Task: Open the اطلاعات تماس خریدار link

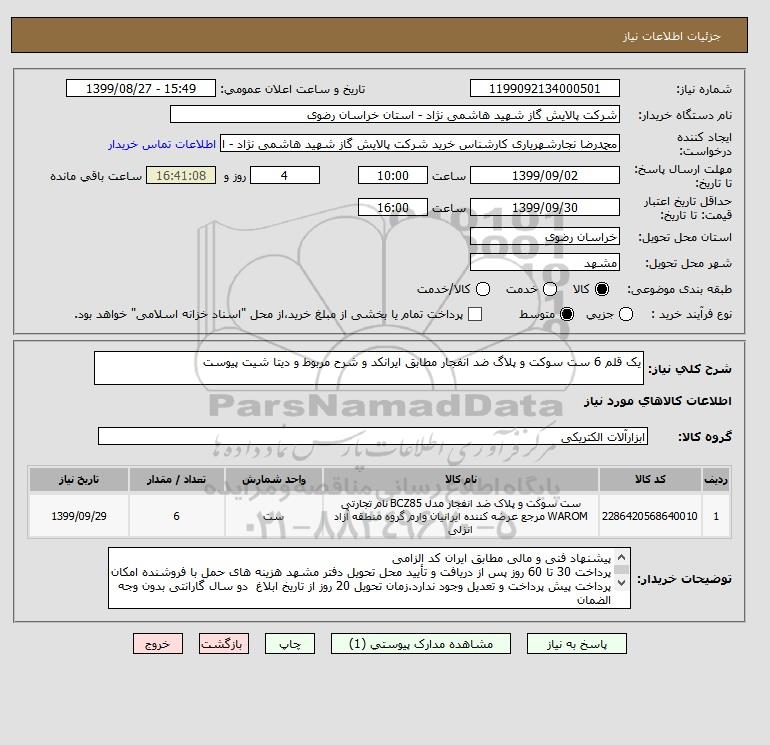Action: 162,144
